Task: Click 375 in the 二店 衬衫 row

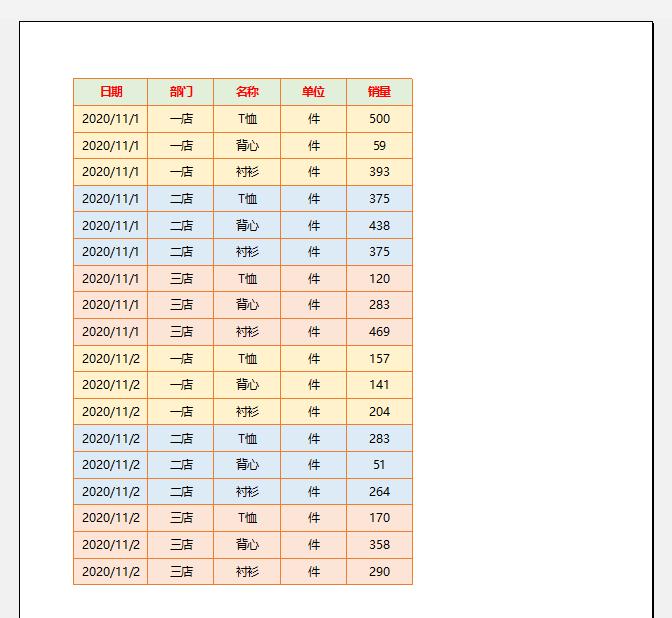Action: pos(379,252)
